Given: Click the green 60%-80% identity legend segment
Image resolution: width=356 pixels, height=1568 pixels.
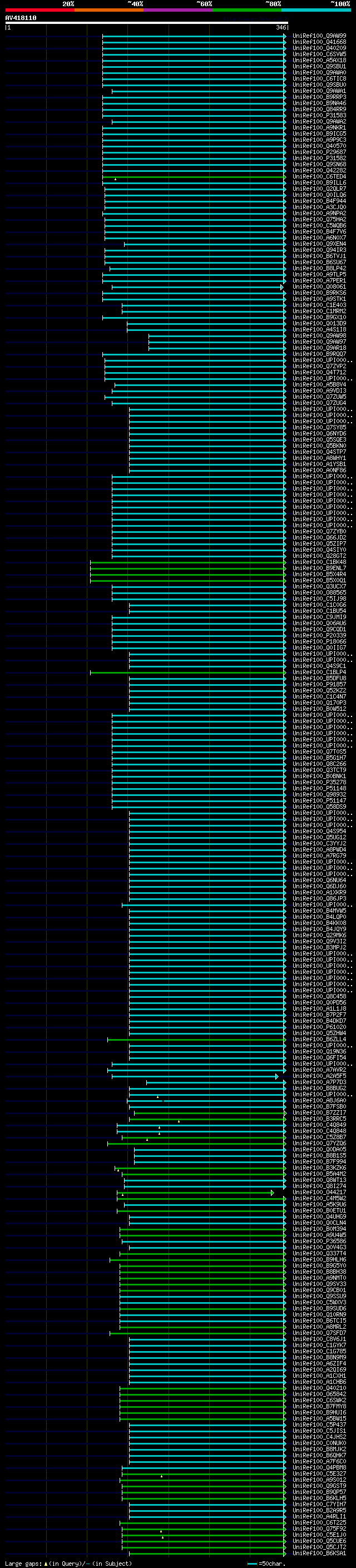Looking at the screenshot, I should pos(247,10).
